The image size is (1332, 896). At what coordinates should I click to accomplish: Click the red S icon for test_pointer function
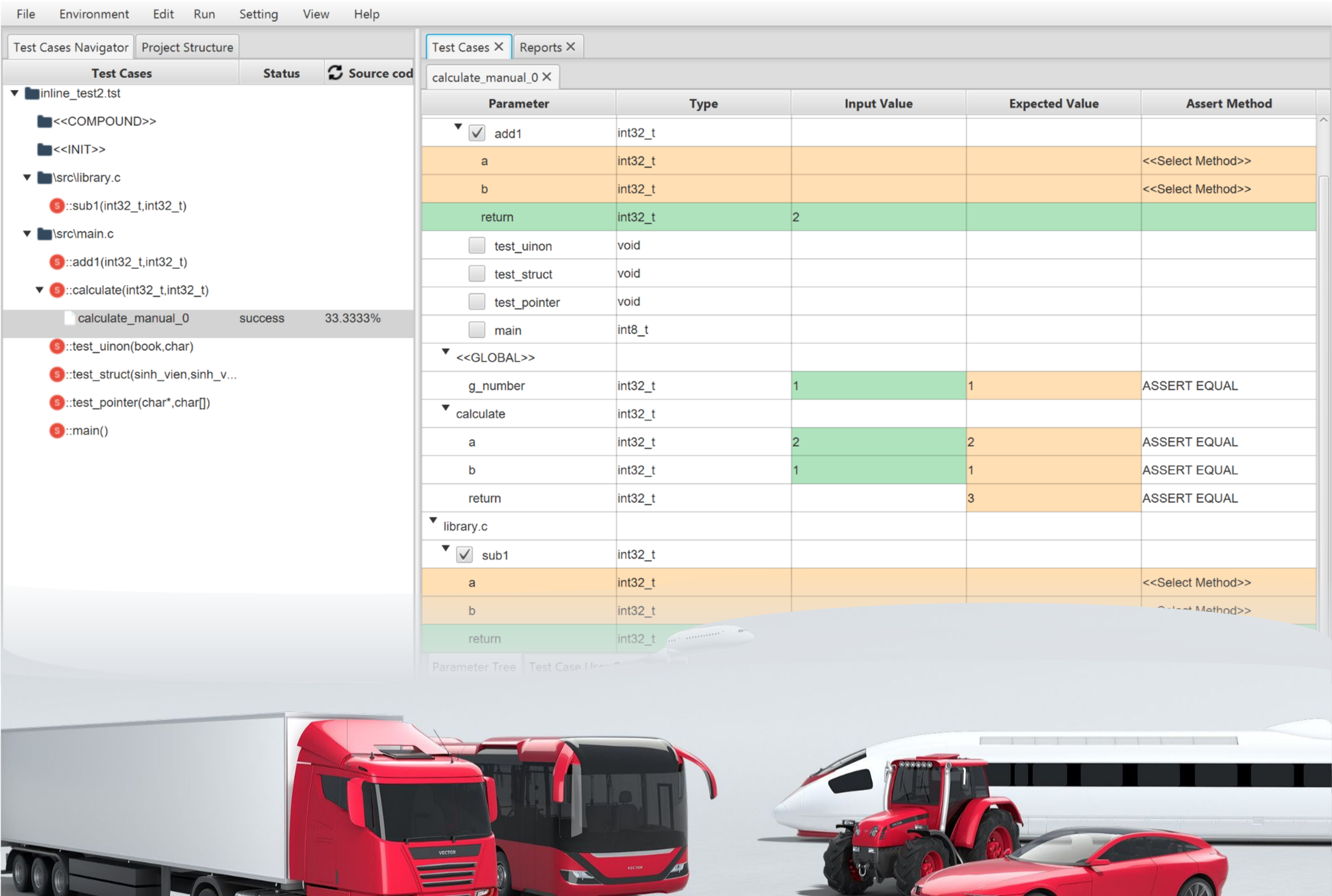coord(56,403)
